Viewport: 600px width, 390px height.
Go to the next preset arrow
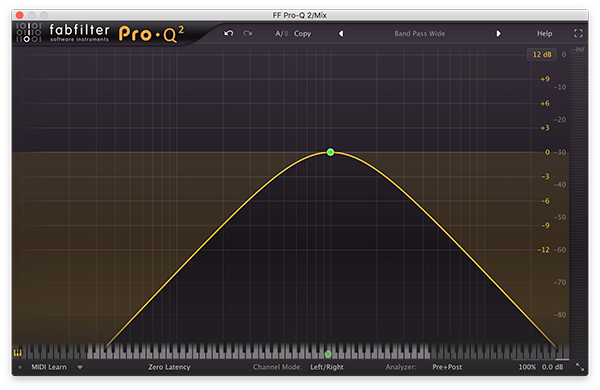click(498, 34)
